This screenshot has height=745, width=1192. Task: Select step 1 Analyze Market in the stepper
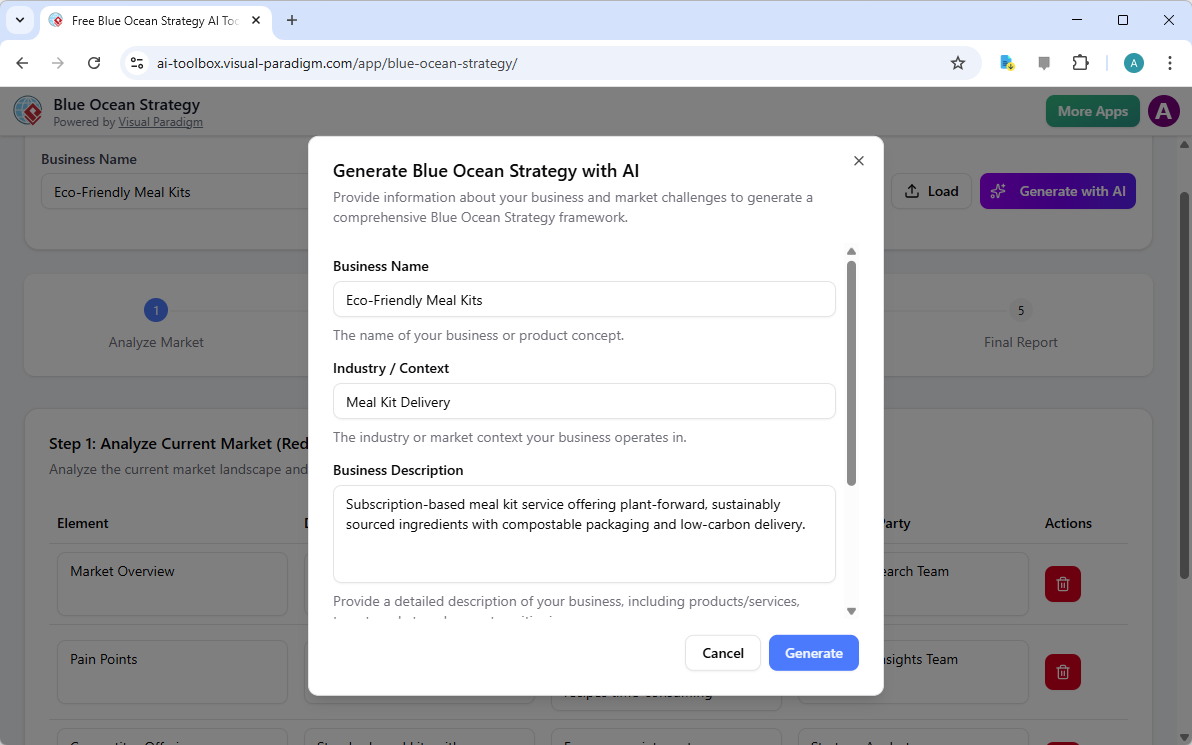click(x=156, y=310)
